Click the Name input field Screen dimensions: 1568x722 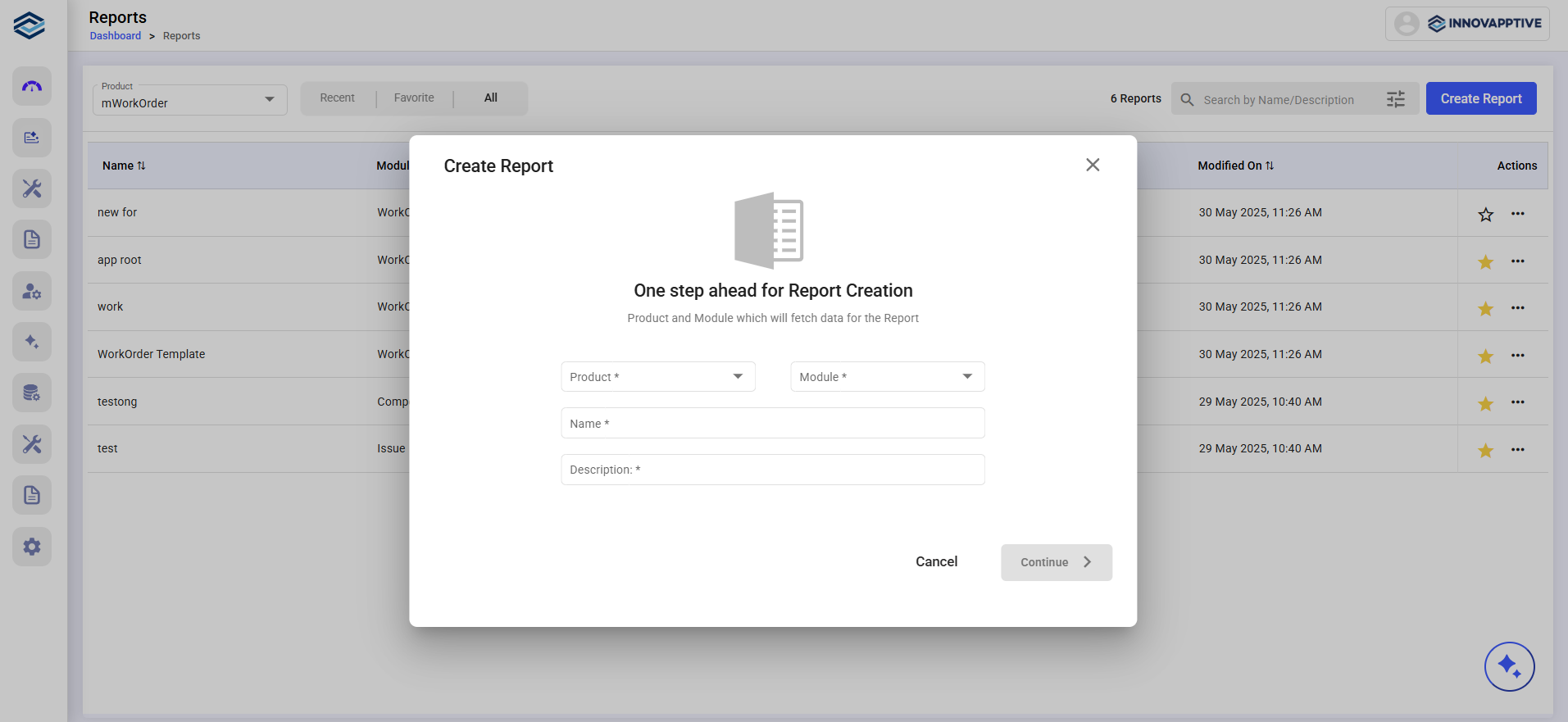[772, 424]
